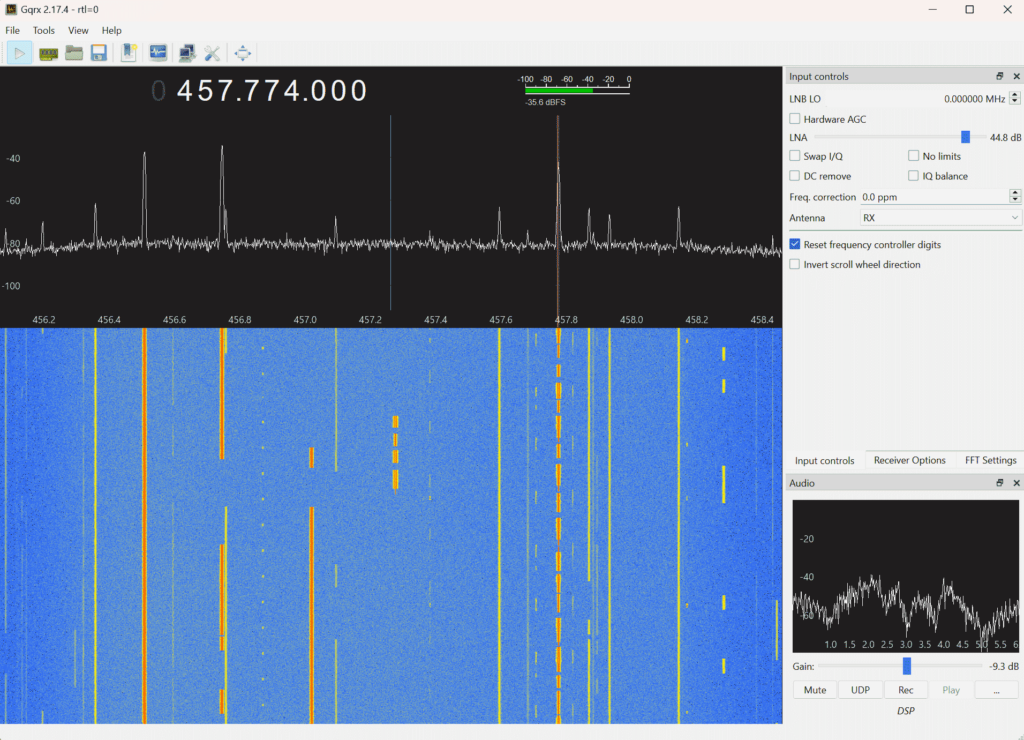The height and width of the screenshot is (740, 1024).
Task: Open the File menu
Action: pos(12,30)
